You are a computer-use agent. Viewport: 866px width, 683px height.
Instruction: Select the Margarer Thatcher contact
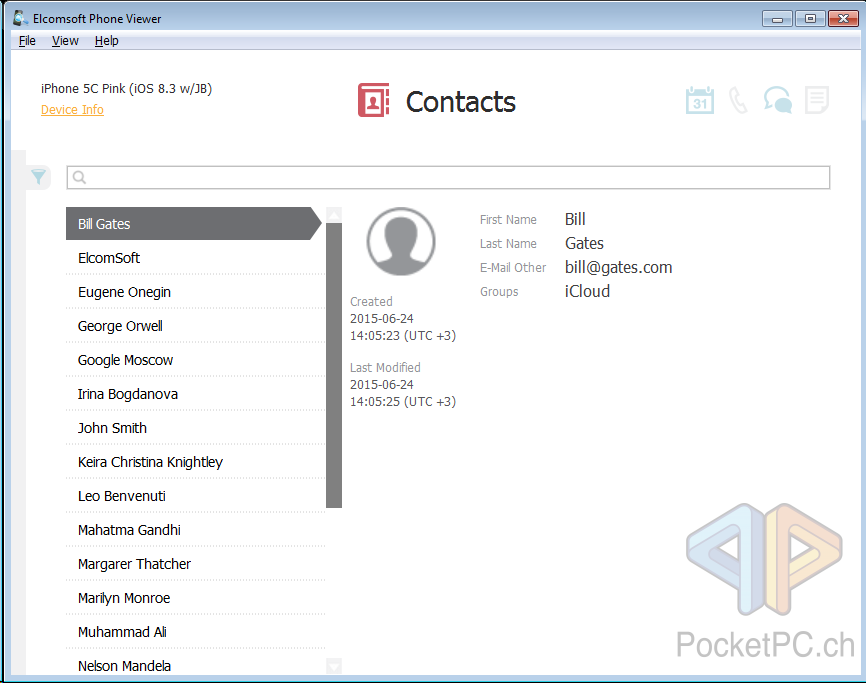pos(196,564)
